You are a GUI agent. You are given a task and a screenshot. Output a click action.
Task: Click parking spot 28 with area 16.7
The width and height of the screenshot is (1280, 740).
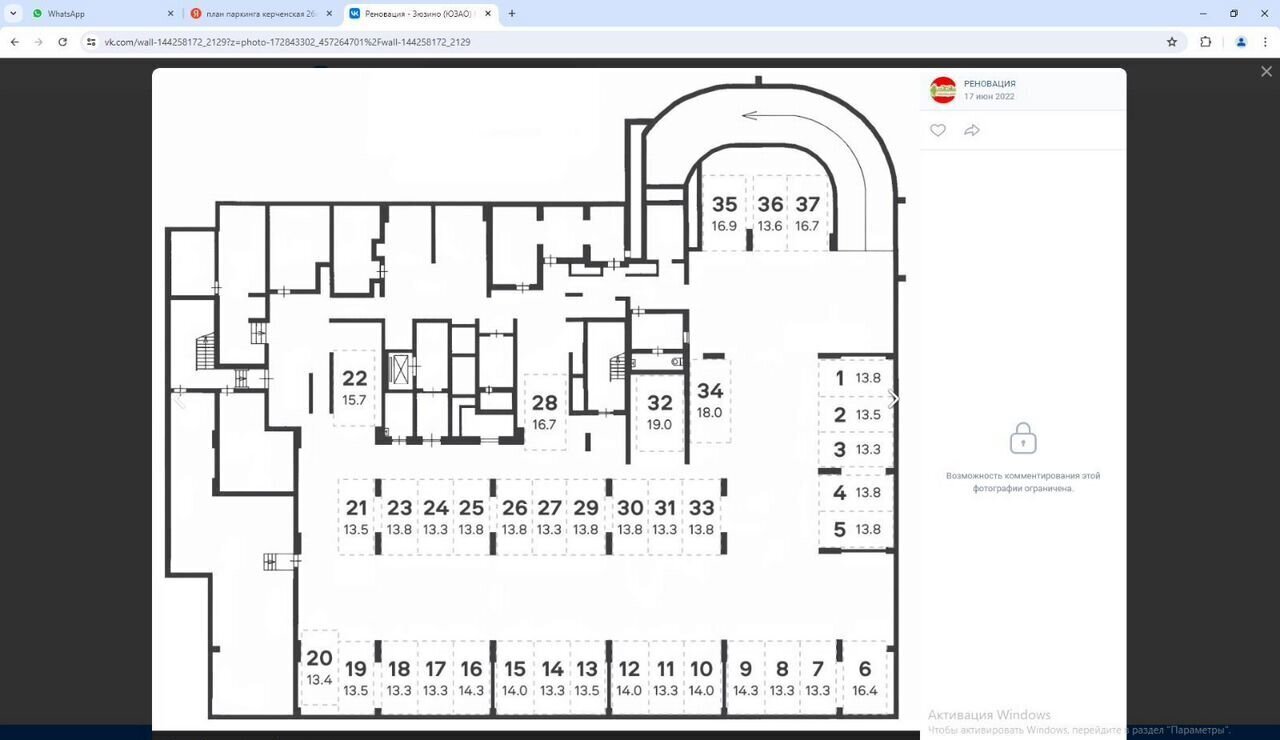click(544, 411)
